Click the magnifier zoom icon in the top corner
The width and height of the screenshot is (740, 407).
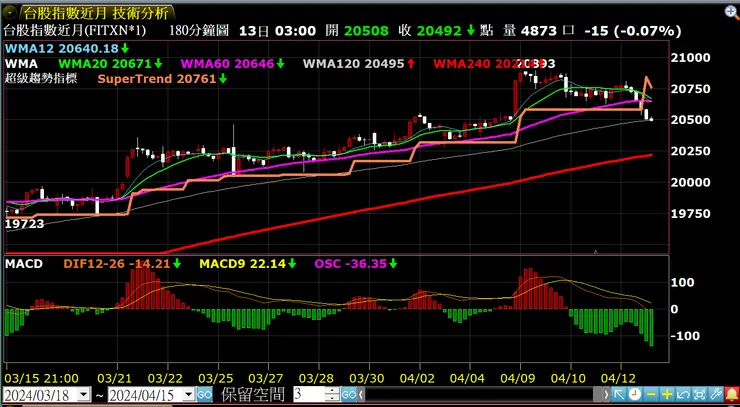(x=731, y=14)
